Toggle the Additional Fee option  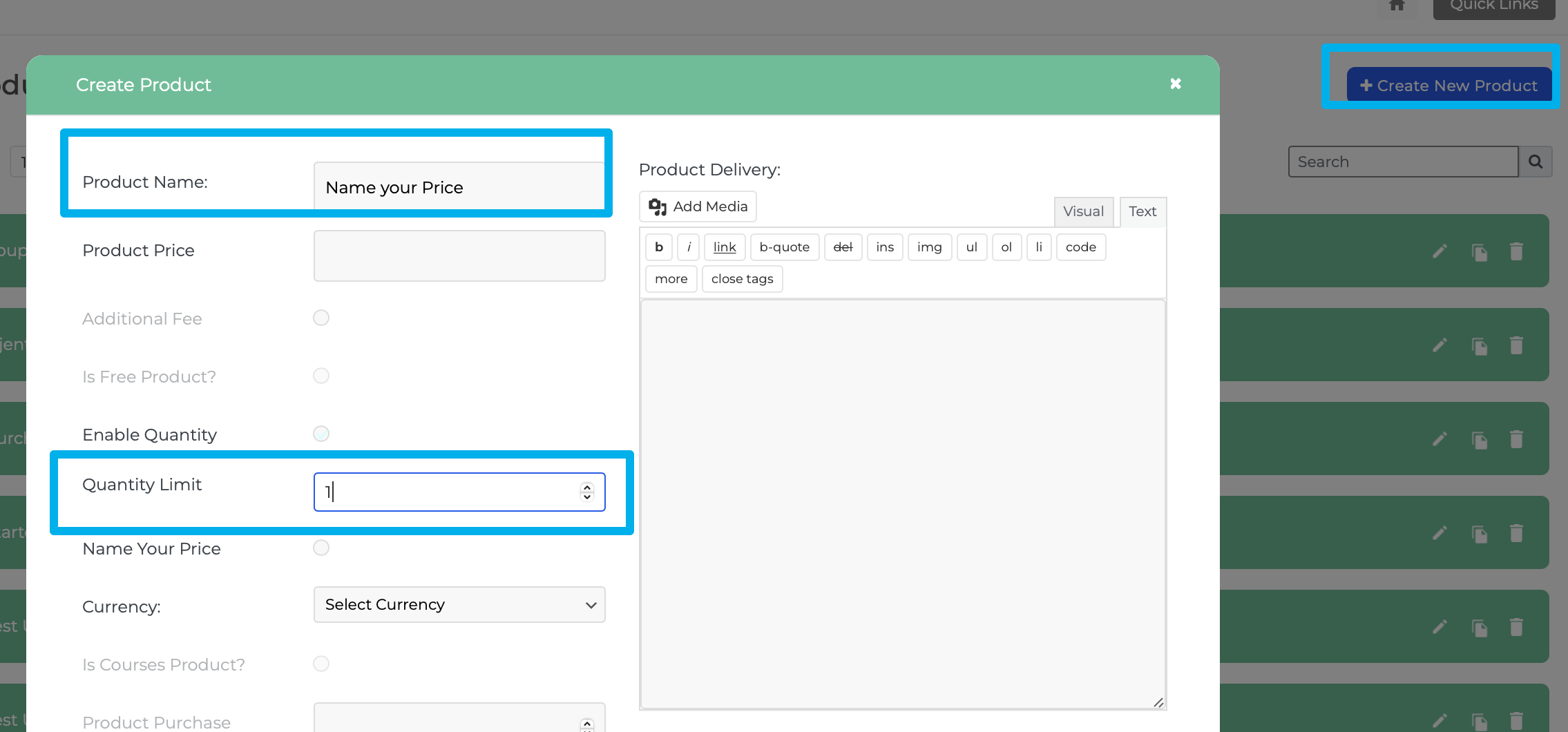321,318
